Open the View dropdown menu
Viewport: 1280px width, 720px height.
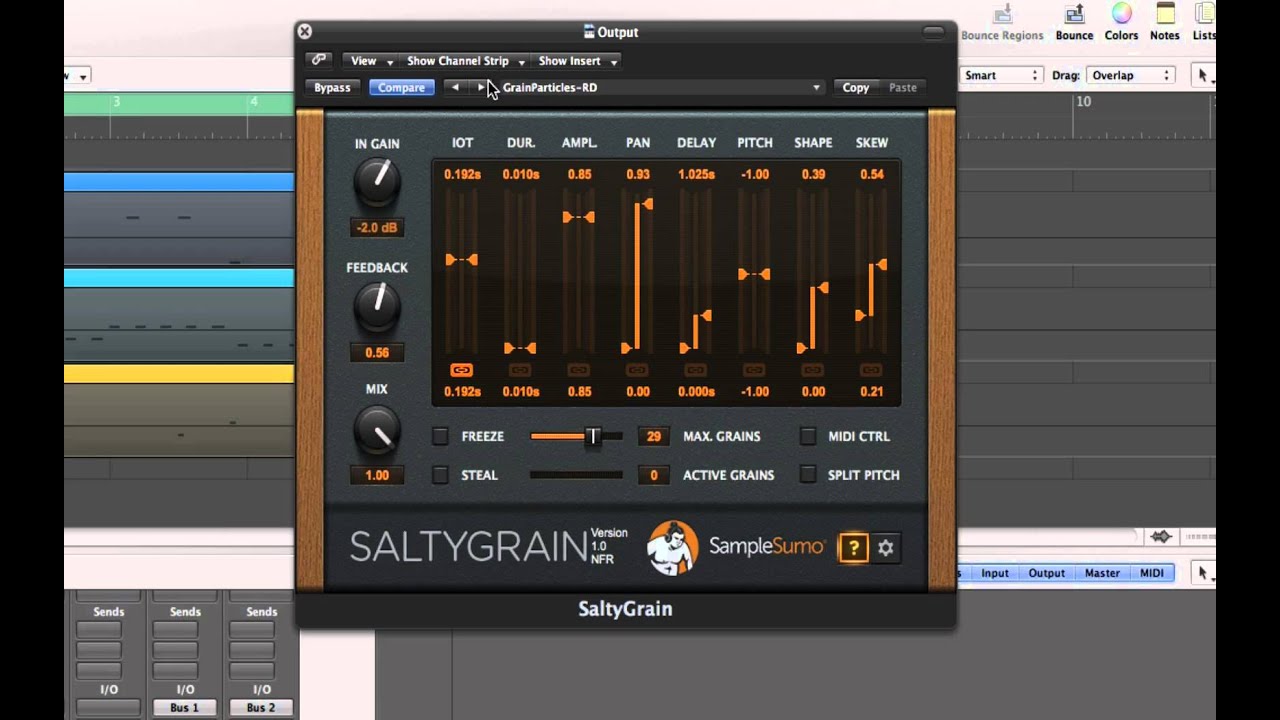coord(369,61)
